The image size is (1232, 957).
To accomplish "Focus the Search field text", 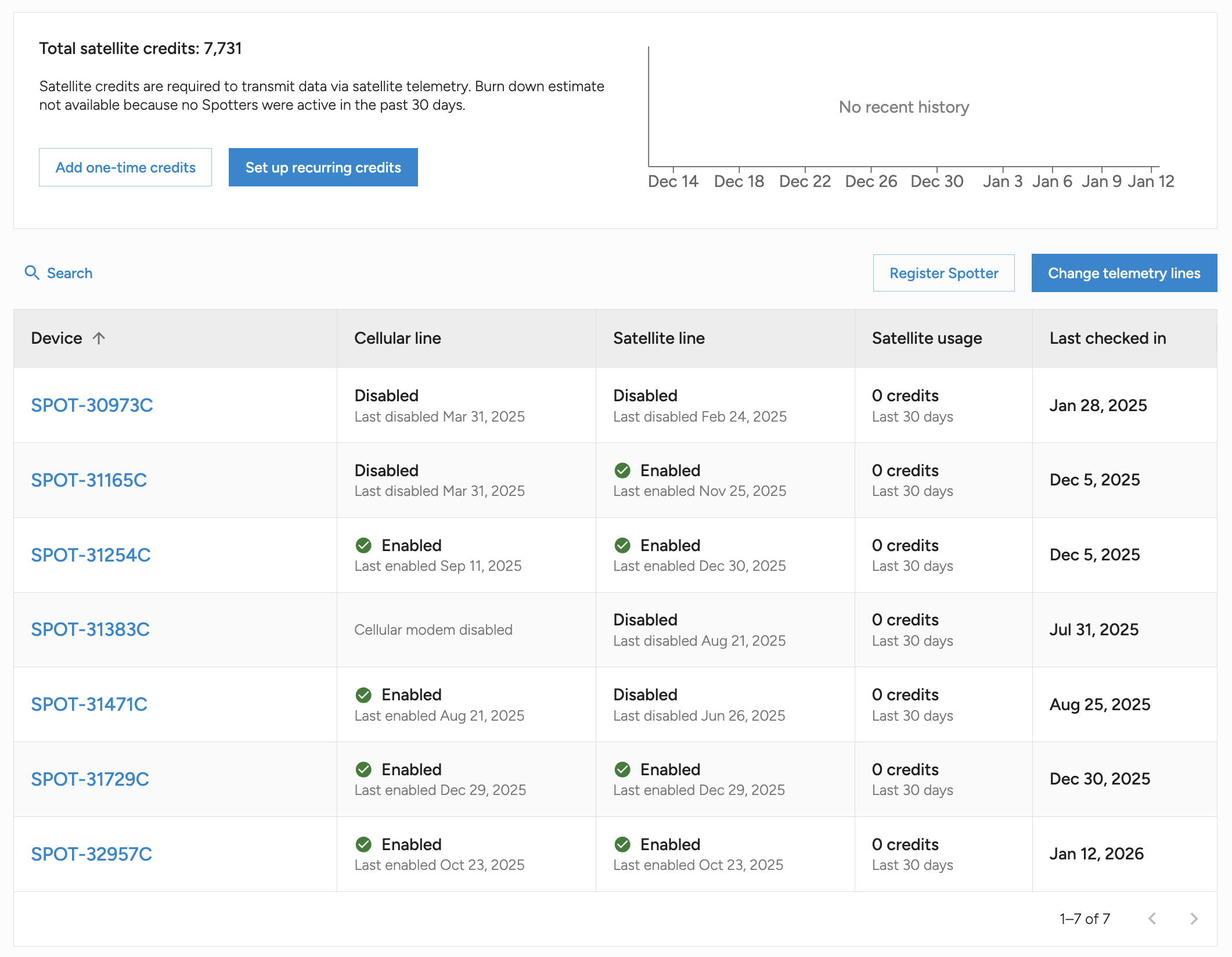I will (x=70, y=273).
